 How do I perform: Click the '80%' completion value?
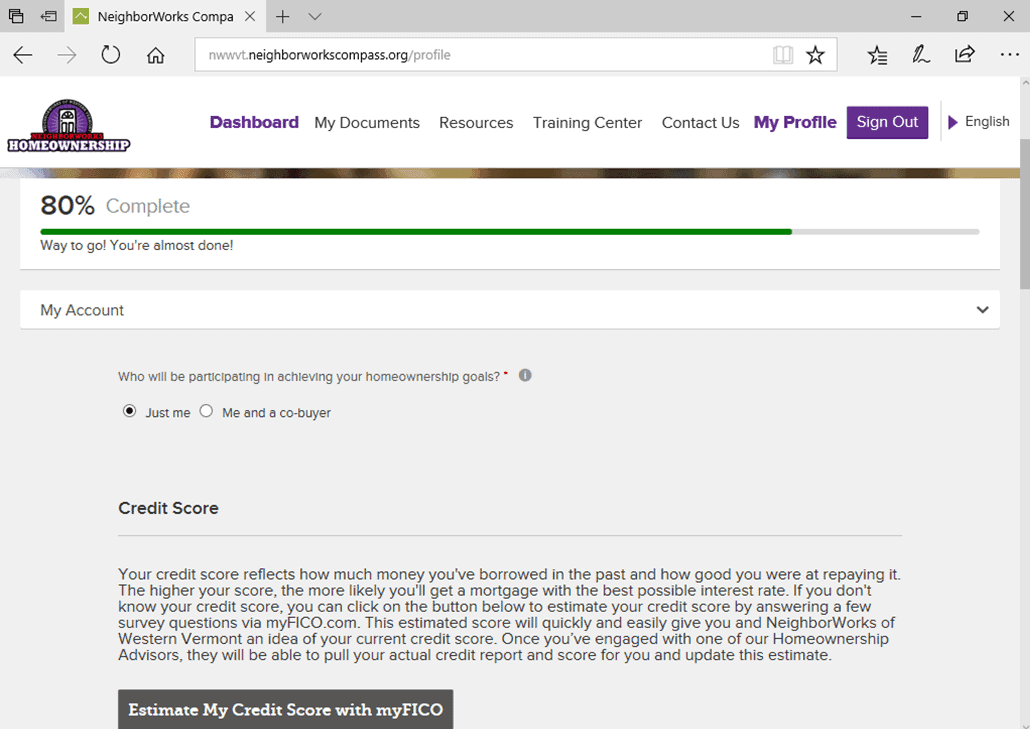(x=67, y=206)
